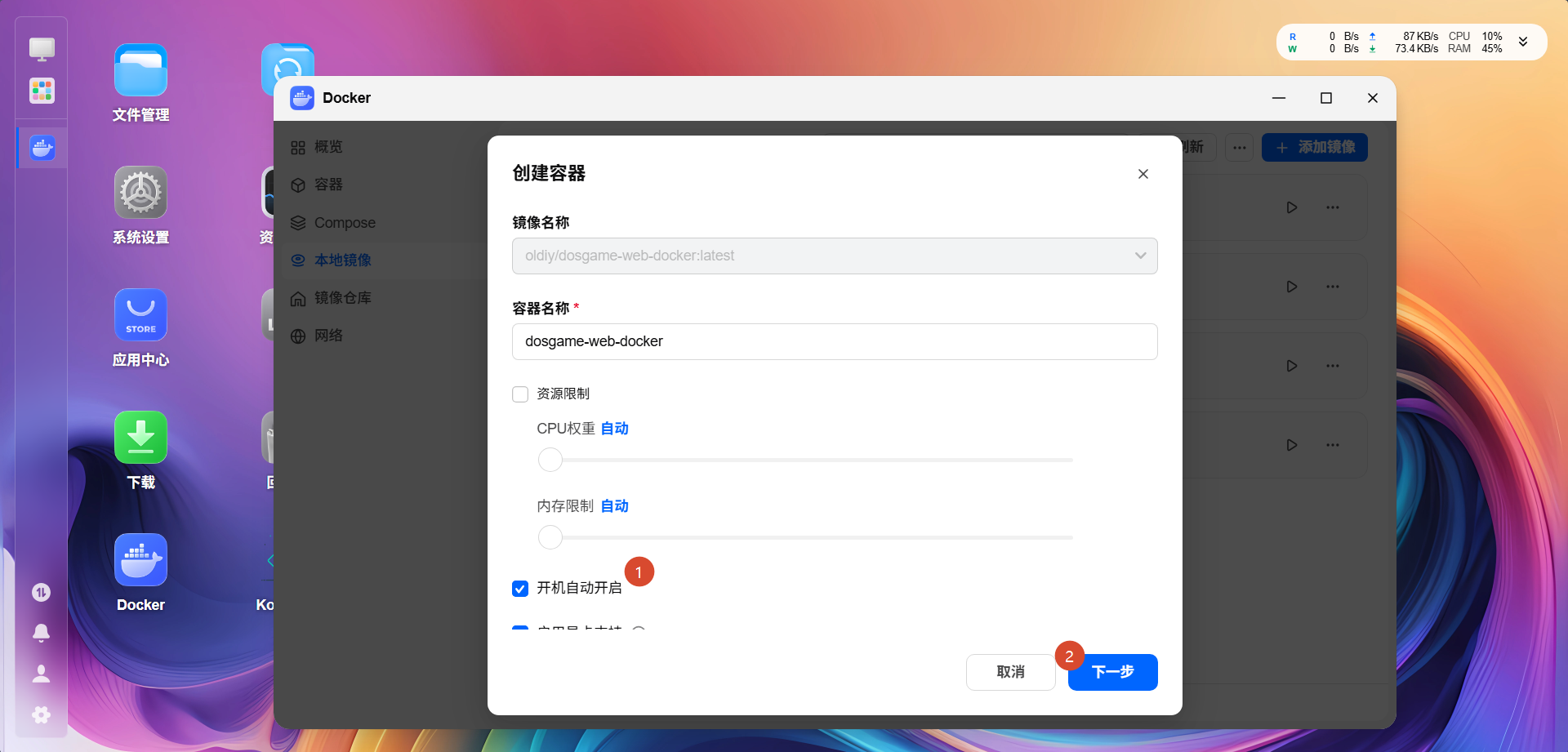Run the fourth image row play icon
This screenshot has width=1568, height=752.
pos(1292,445)
